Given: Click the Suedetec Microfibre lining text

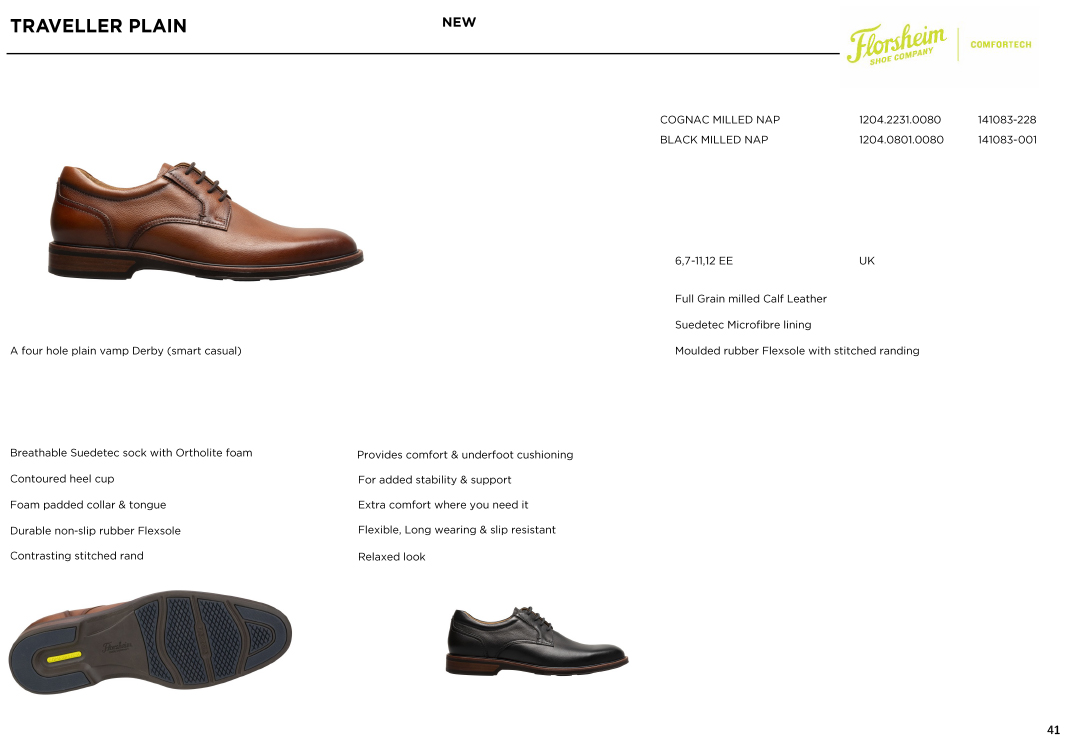Looking at the screenshot, I should 743,325.
